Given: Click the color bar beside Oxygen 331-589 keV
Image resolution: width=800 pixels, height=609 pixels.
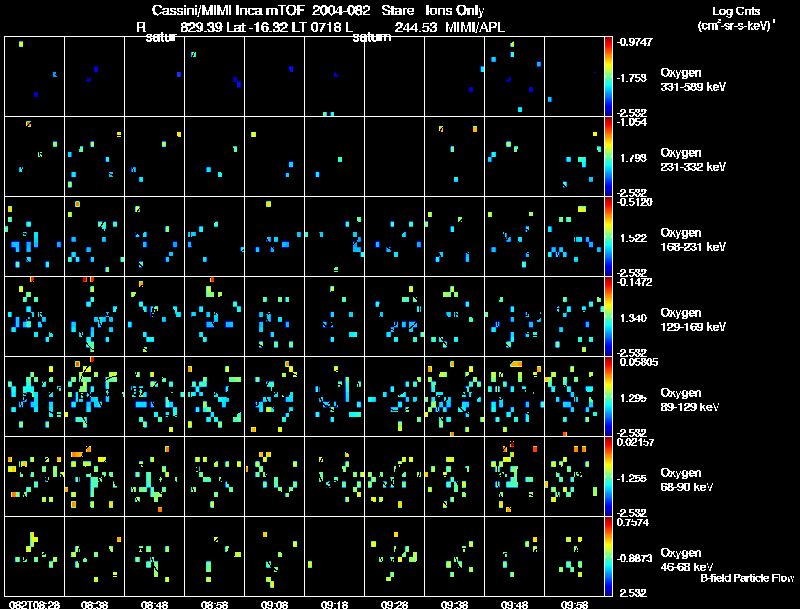Looking at the screenshot, I should tap(608, 76).
